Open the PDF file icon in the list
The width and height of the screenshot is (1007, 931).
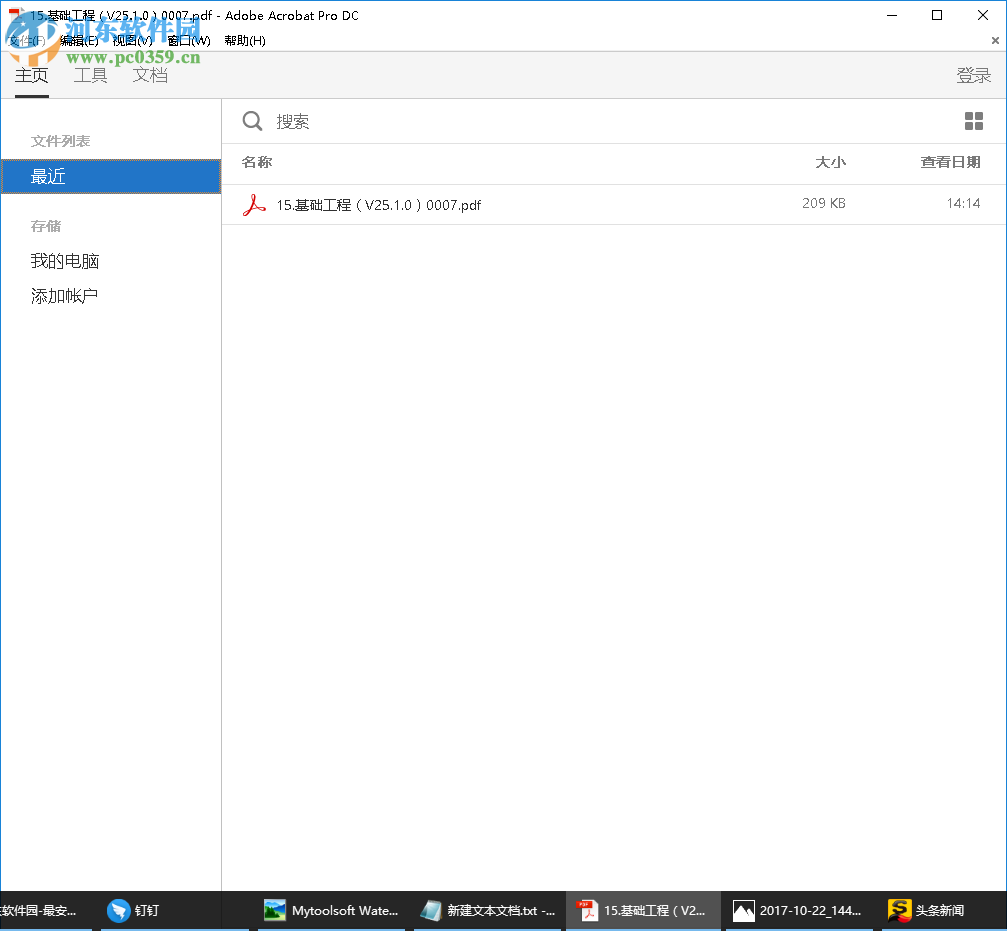point(254,204)
